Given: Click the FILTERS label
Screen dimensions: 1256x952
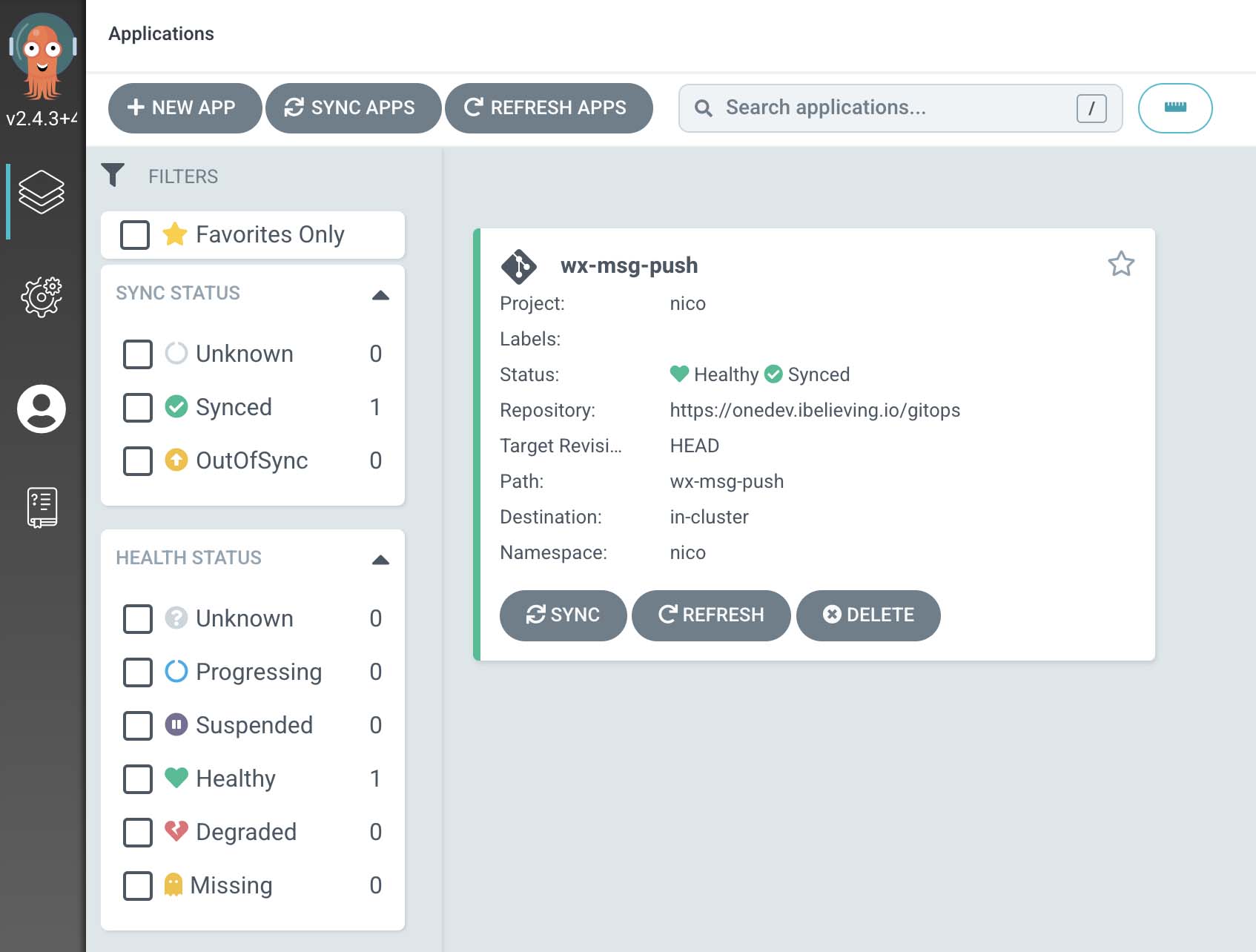Looking at the screenshot, I should [183, 176].
